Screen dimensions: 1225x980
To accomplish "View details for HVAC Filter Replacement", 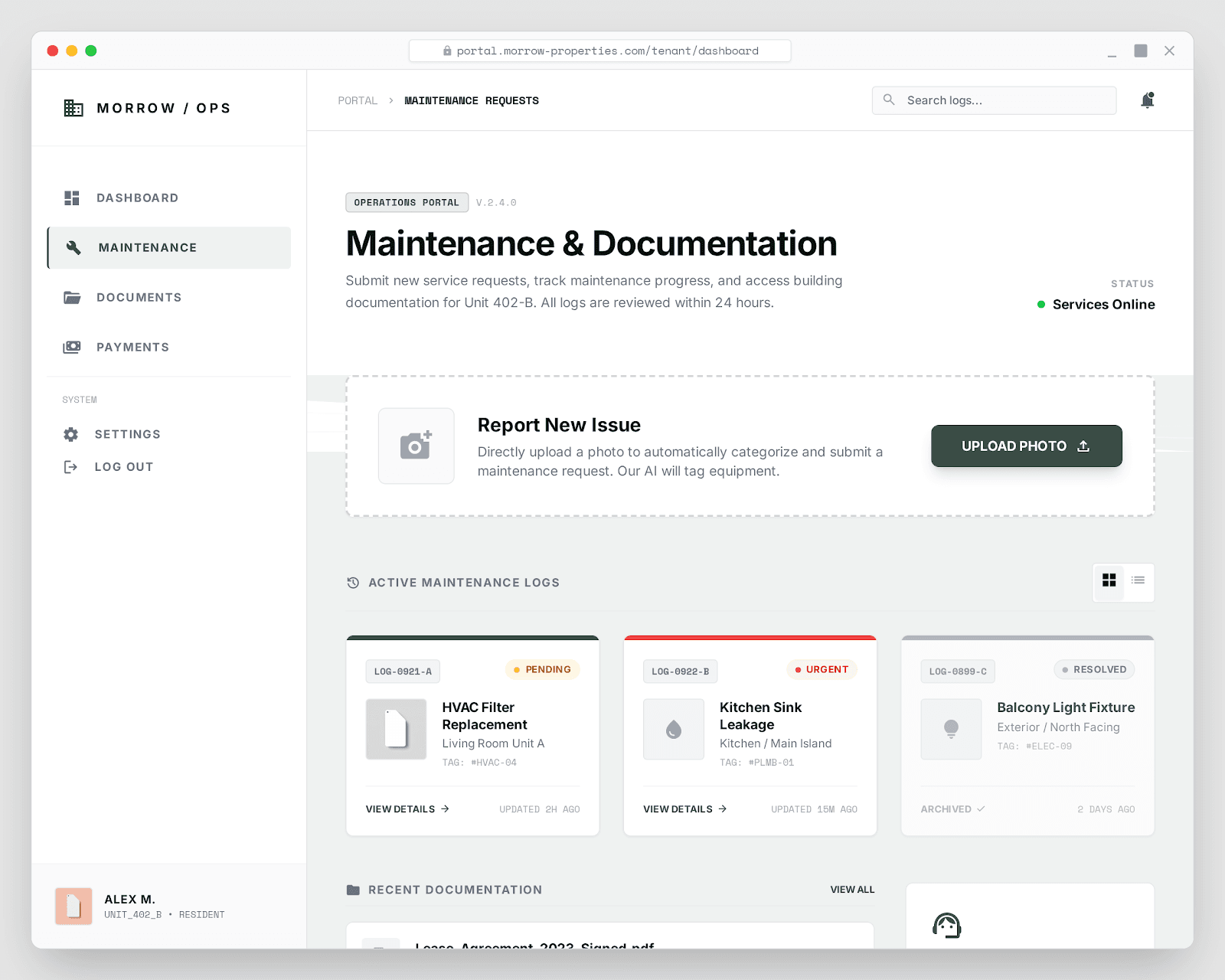I will pyautogui.click(x=406, y=808).
